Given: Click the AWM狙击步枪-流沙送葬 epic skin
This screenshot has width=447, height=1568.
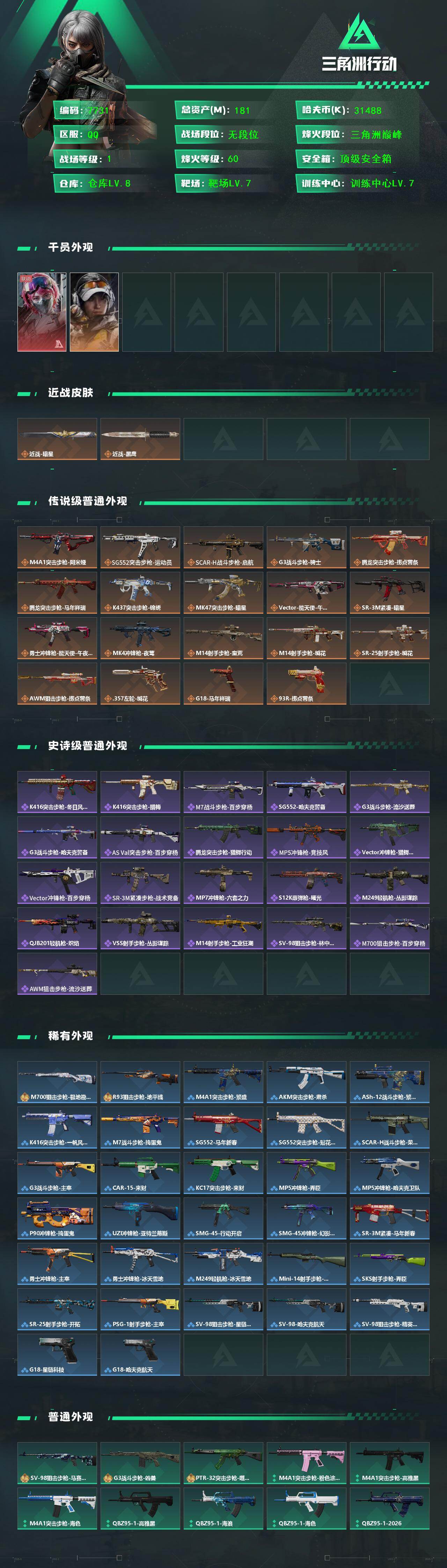Looking at the screenshot, I should 57,974.
